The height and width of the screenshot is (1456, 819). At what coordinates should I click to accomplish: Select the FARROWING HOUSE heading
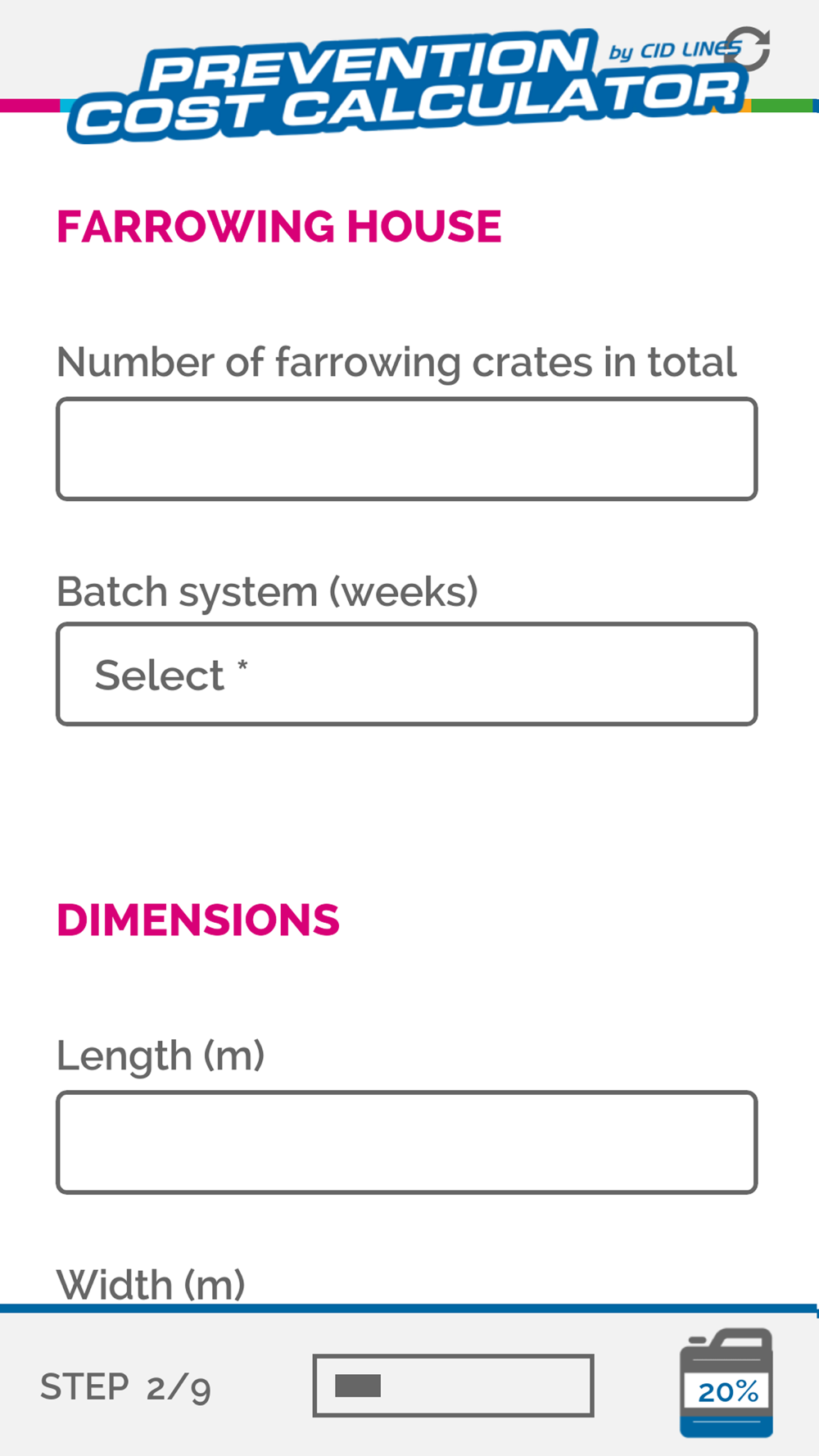pyautogui.click(x=278, y=227)
